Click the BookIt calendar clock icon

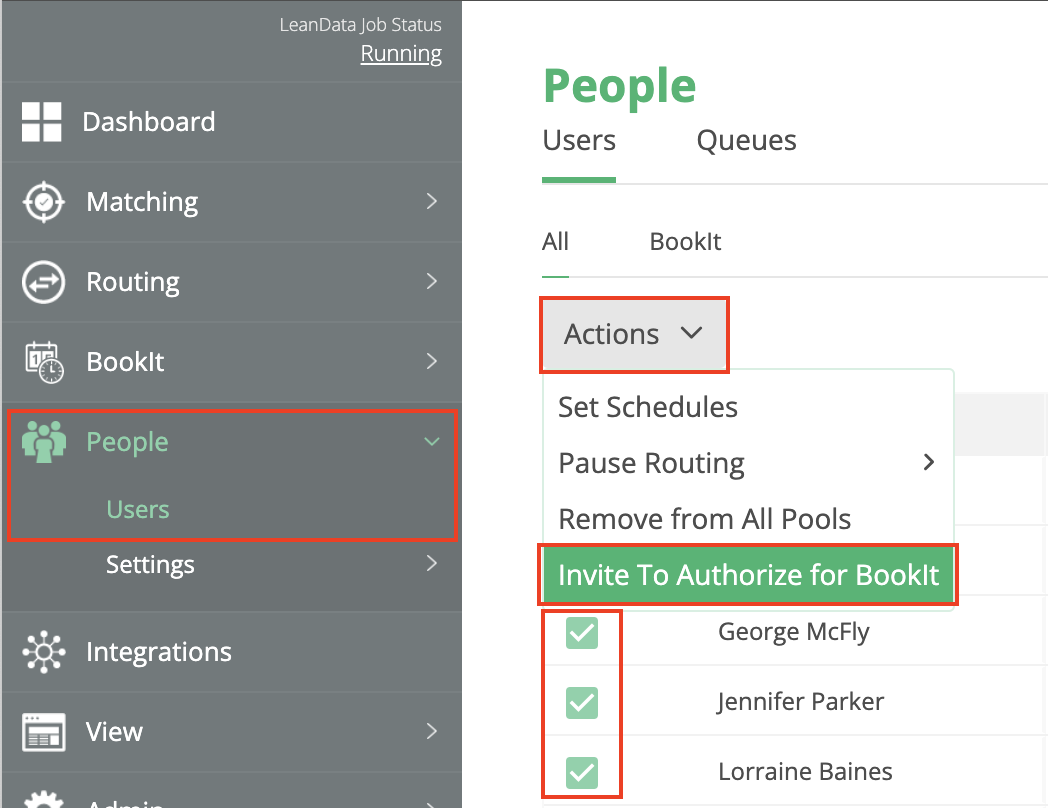pyautogui.click(x=43, y=362)
